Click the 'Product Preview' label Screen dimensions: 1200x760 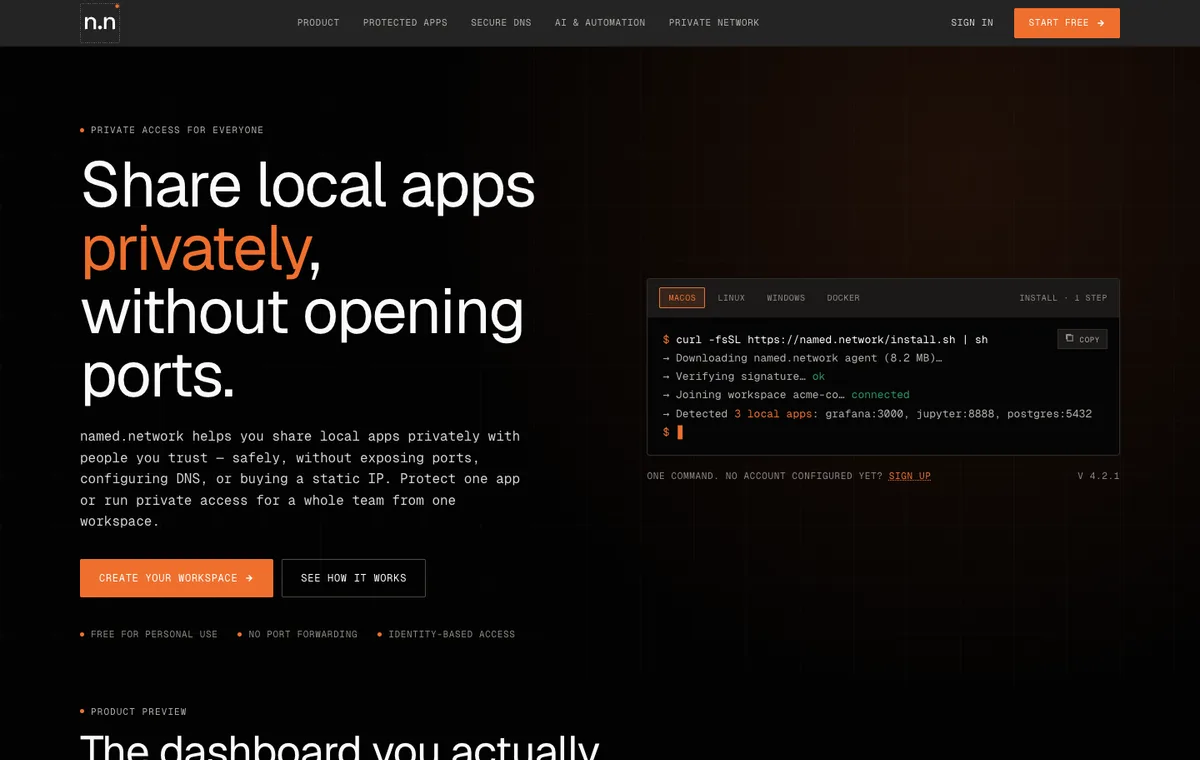tap(139, 712)
